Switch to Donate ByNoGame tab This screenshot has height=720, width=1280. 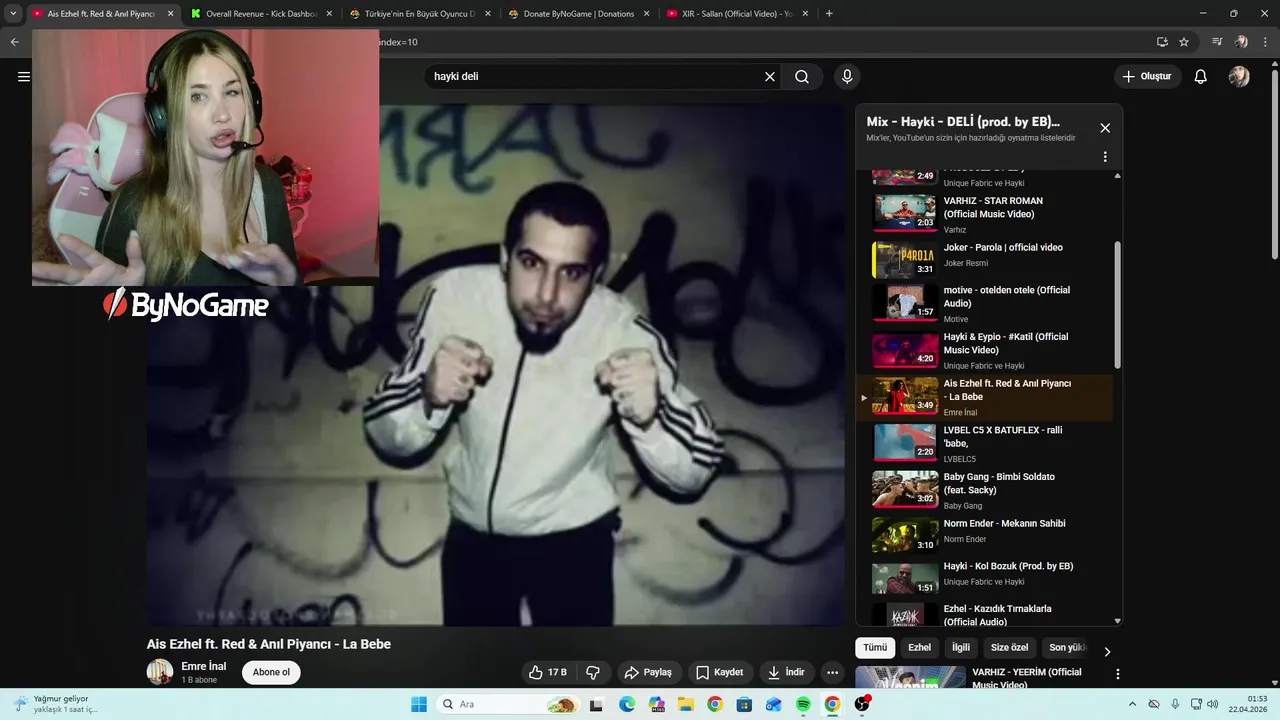(x=578, y=14)
